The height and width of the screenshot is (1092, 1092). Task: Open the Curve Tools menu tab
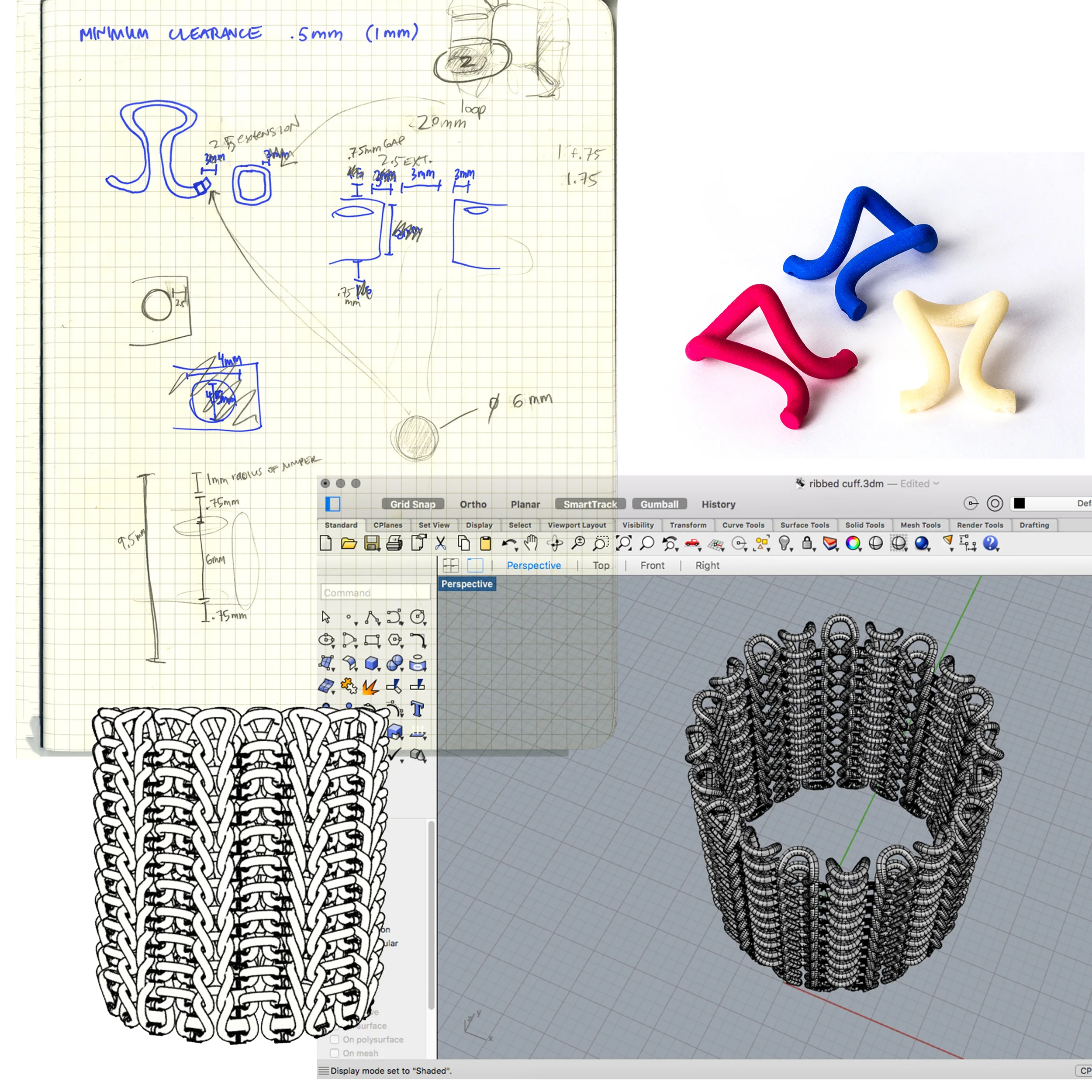pos(744,525)
